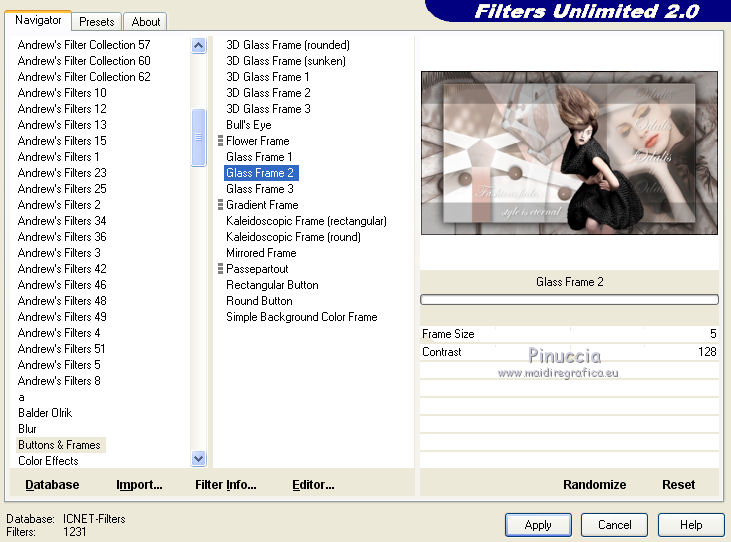
Task: Choose the Bull's Eye filter
Action: 248,125
